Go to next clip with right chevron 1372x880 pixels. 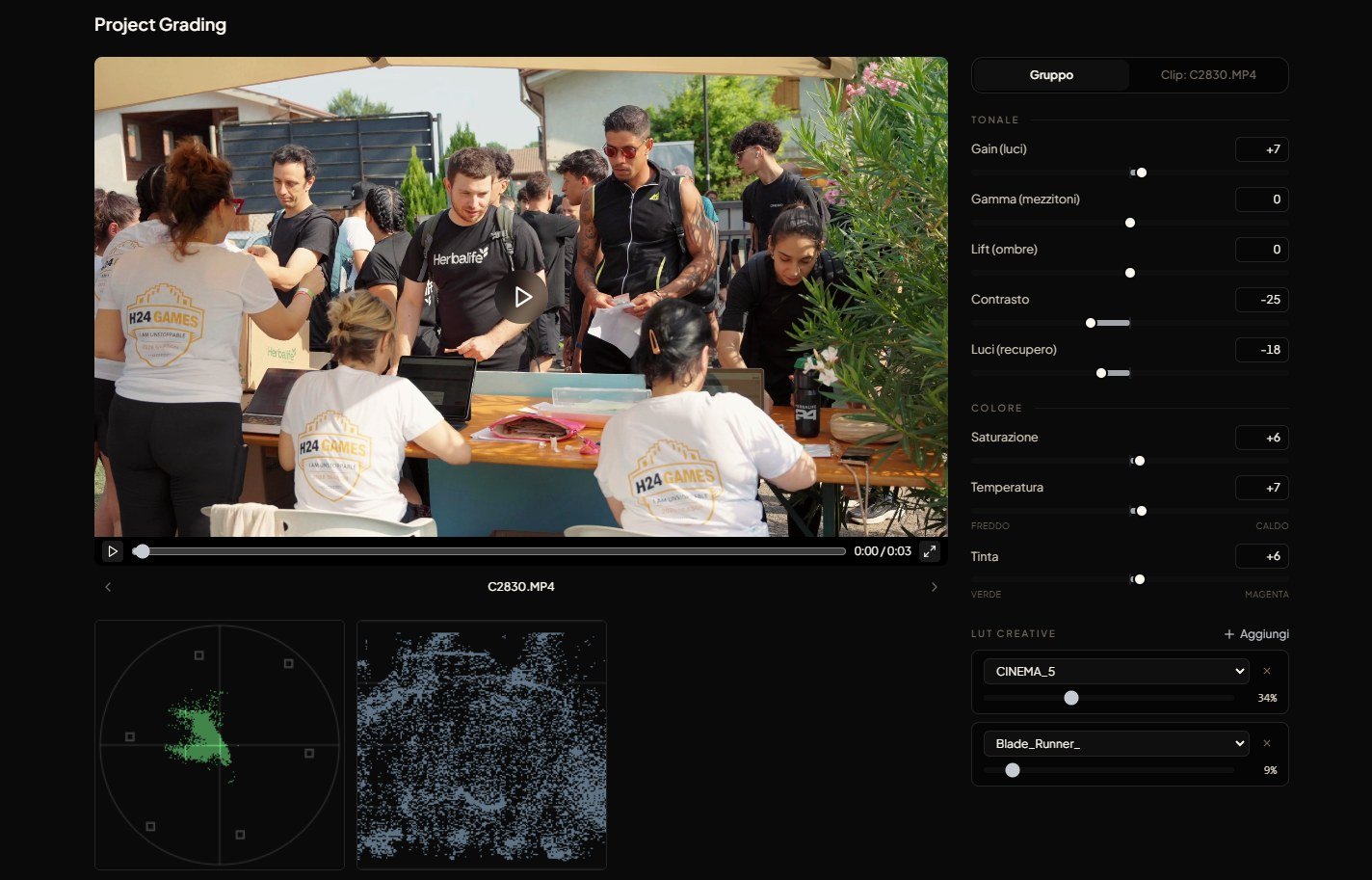pyautogui.click(x=934, y=587)
